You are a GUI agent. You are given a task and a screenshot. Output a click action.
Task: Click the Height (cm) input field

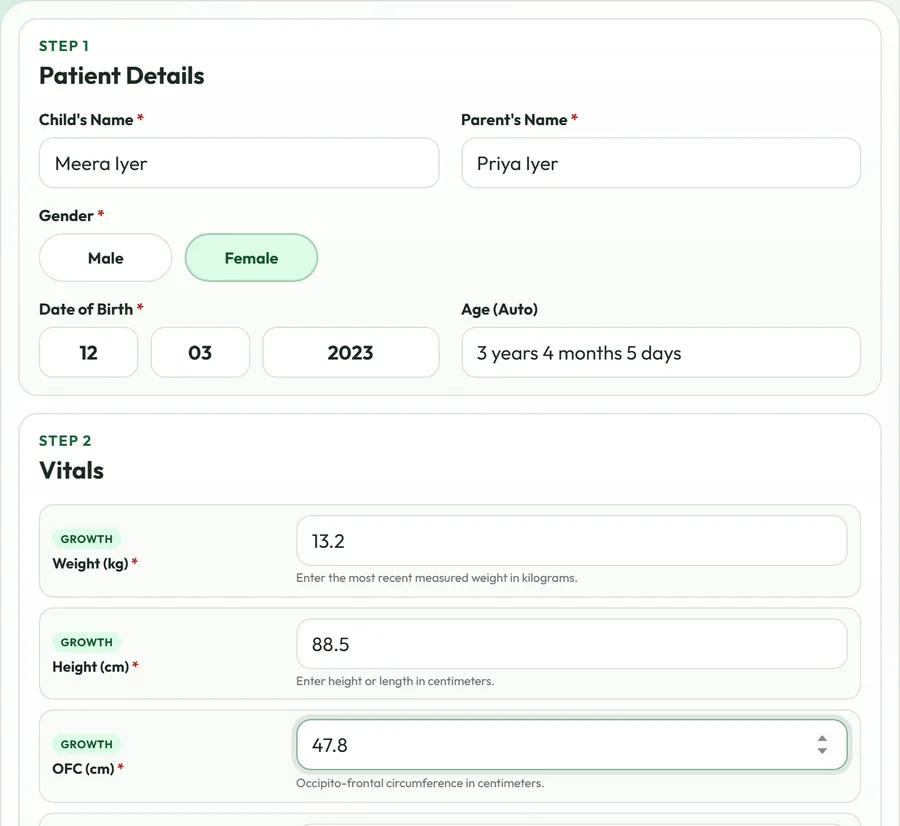click(572, 644)
